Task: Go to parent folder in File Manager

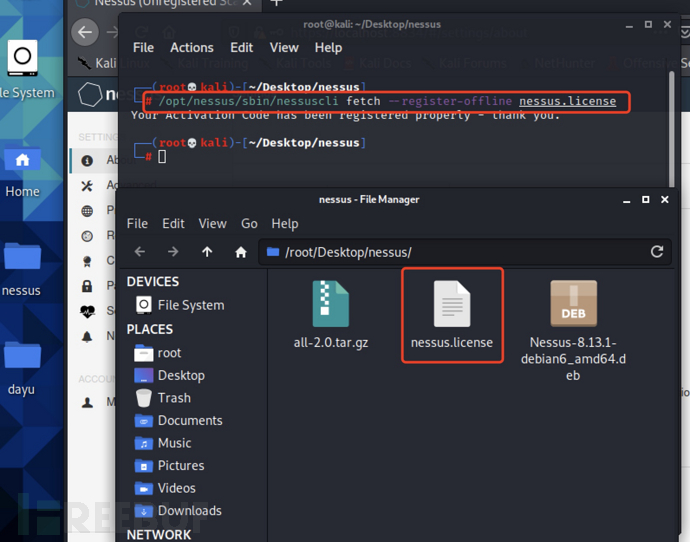Action: pyautogui.click(x=207, y=252)
